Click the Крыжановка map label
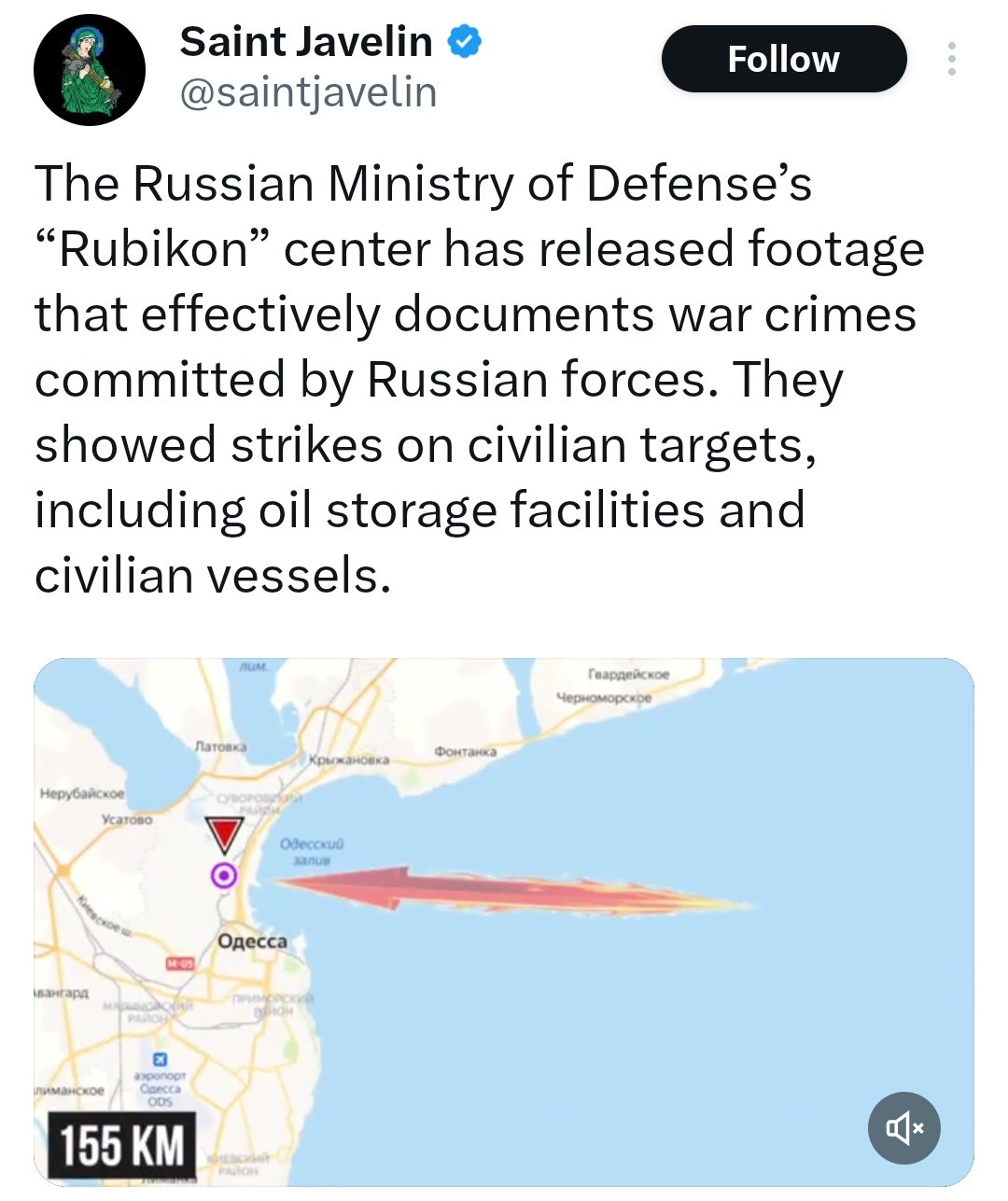This screenshot has width=1008, height=1201. [348, 761]
